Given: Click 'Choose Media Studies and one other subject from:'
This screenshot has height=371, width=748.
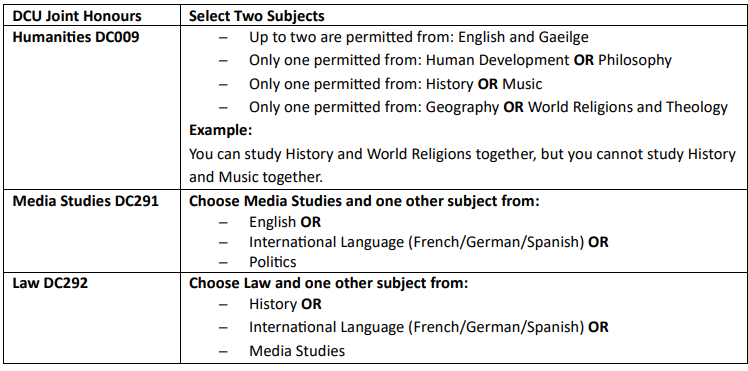Looking at the screenshot, I should (364, 201).
